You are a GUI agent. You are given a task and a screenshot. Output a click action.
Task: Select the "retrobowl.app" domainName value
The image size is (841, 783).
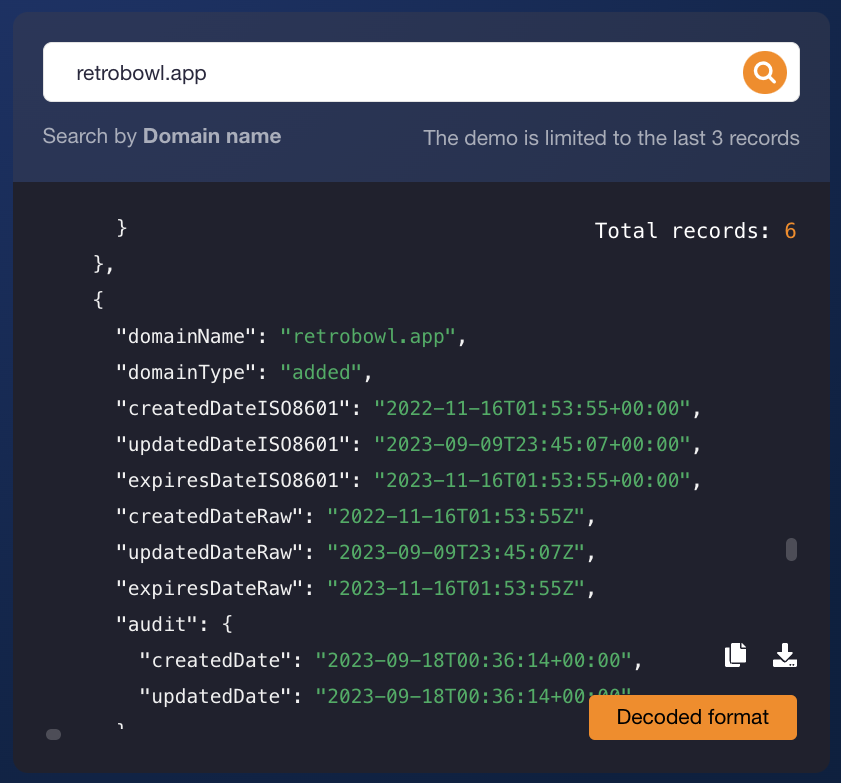(367, 337)
